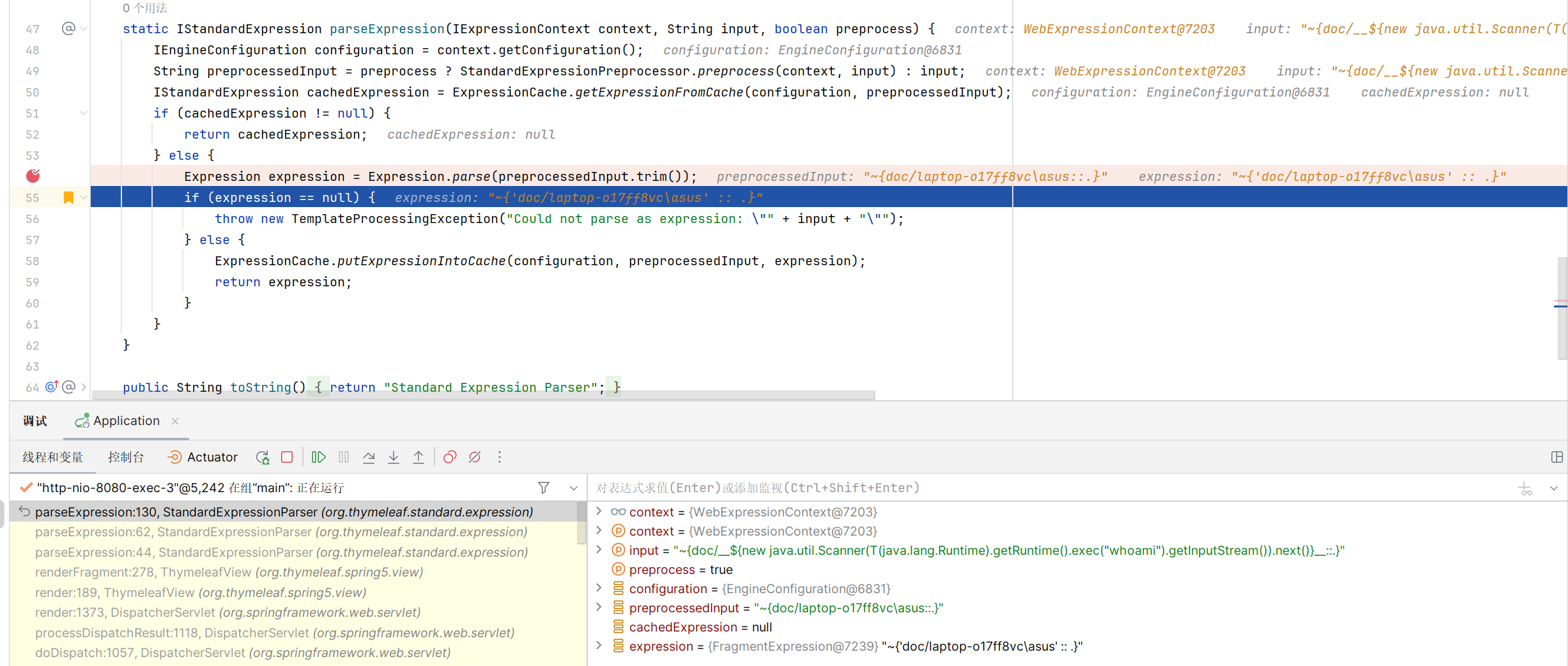Expand the input variable node
This screenshot has height=666, width=1568.
tap(599, 550)
